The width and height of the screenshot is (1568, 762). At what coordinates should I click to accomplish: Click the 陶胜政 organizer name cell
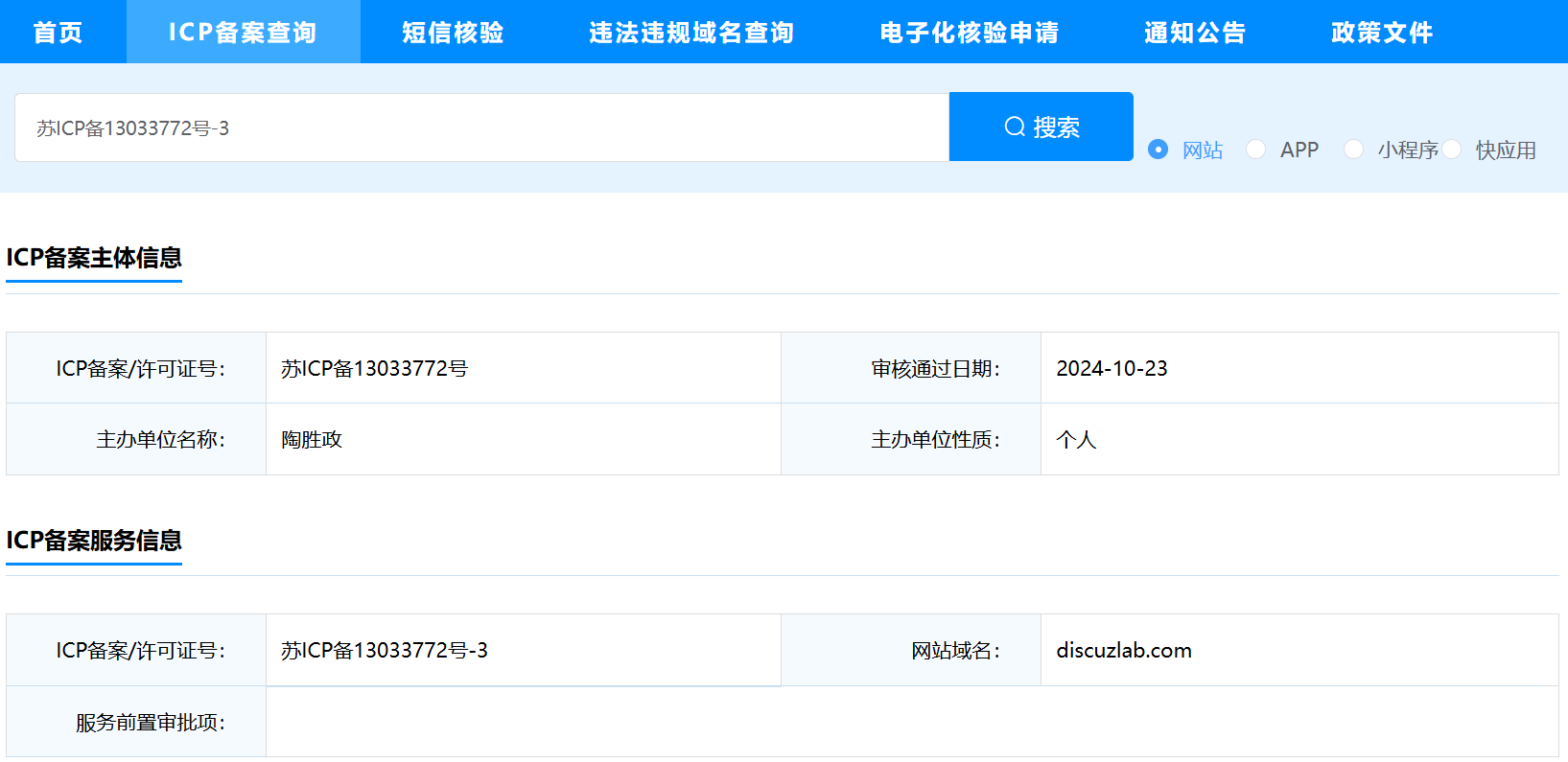click(312, 439)
